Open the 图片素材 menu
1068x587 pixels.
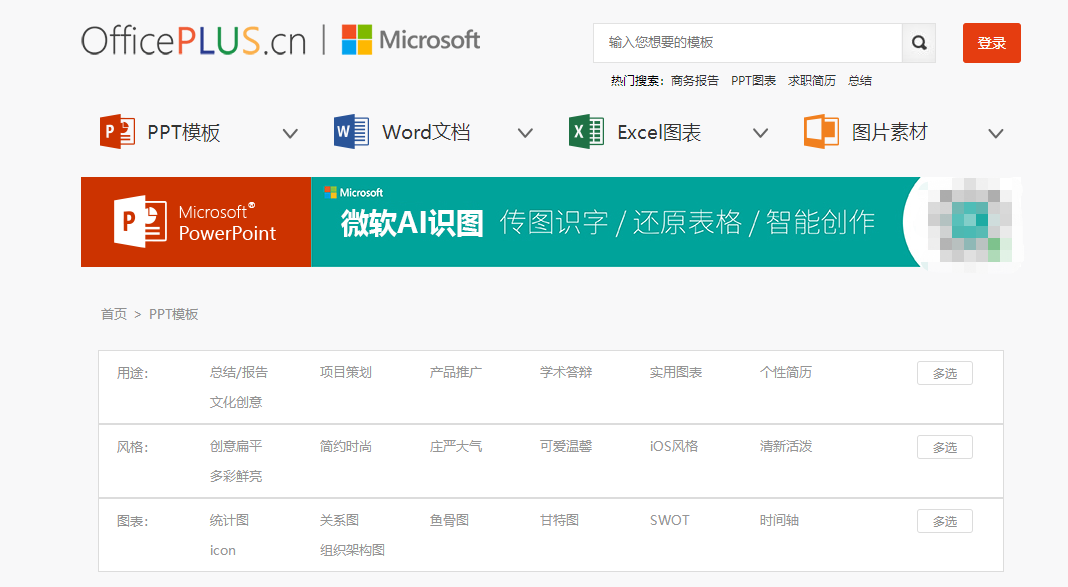890,132
